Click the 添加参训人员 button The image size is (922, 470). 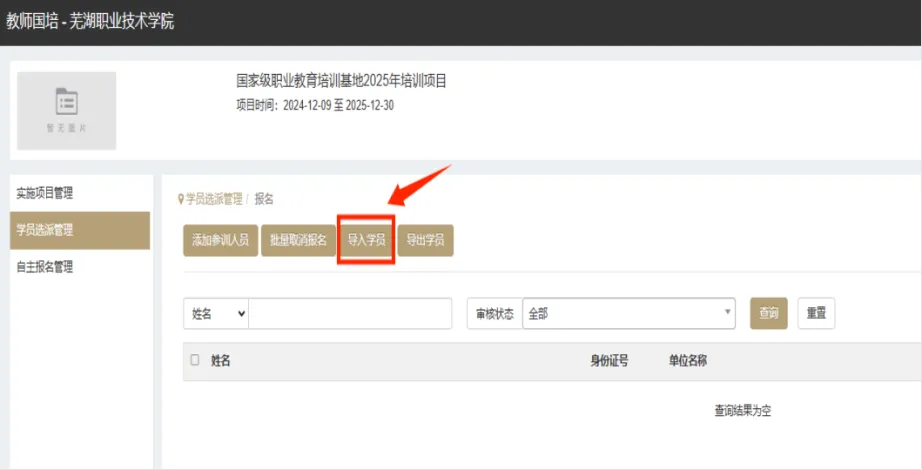pyautogui.click(x=220, y=241)
